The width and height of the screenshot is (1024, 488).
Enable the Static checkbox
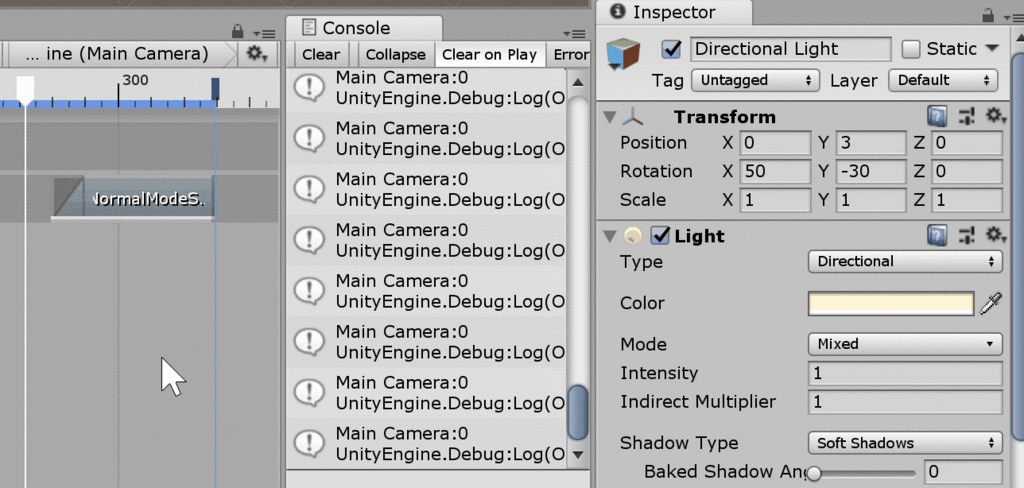coord(910,49)
